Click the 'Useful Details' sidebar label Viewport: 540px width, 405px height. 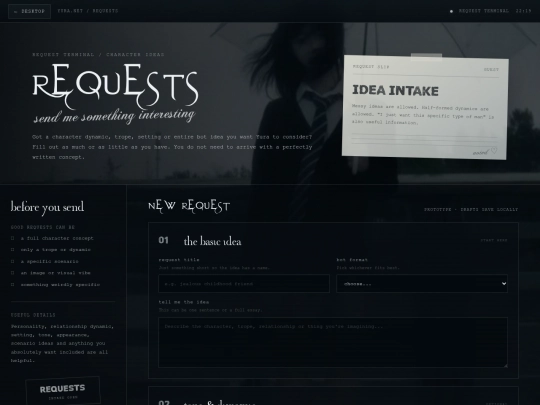click(x=33, y=315)
